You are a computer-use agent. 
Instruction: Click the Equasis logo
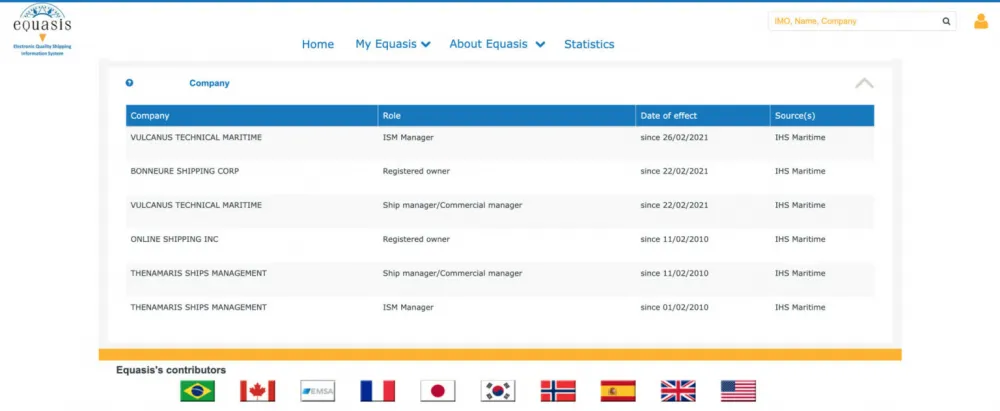43,29
